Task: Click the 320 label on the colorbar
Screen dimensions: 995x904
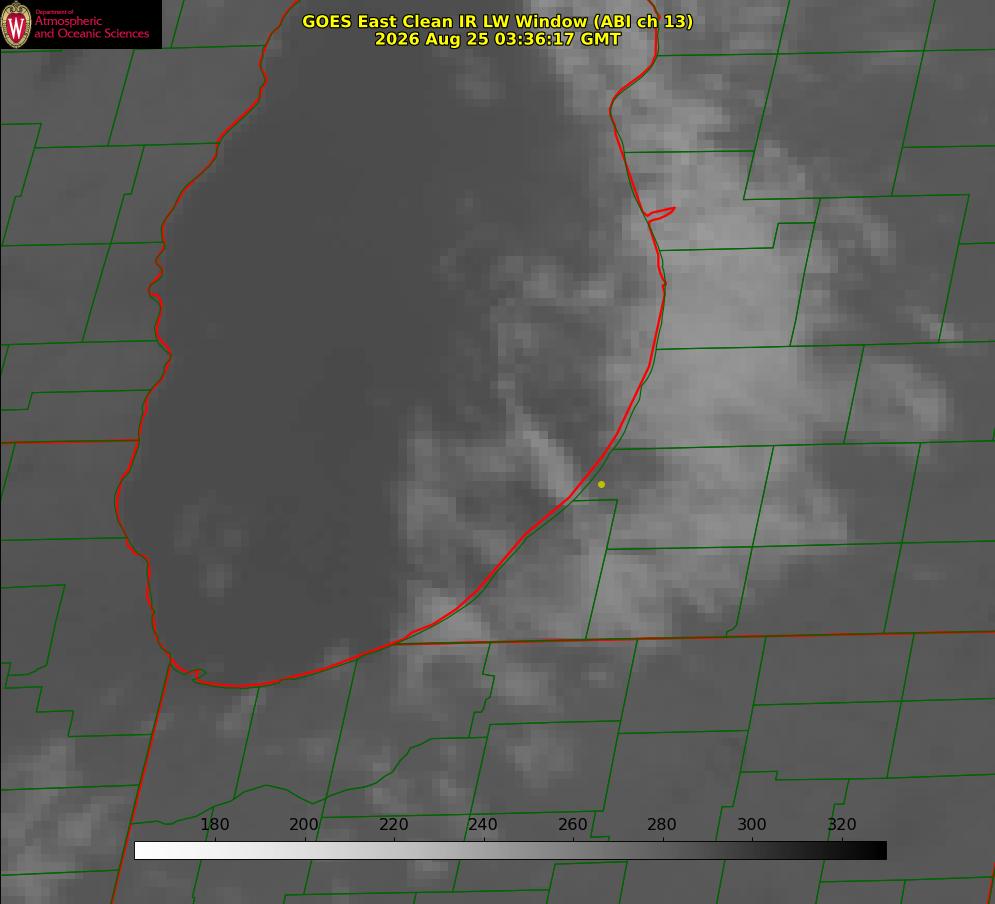Action: [x=842, y=824]
